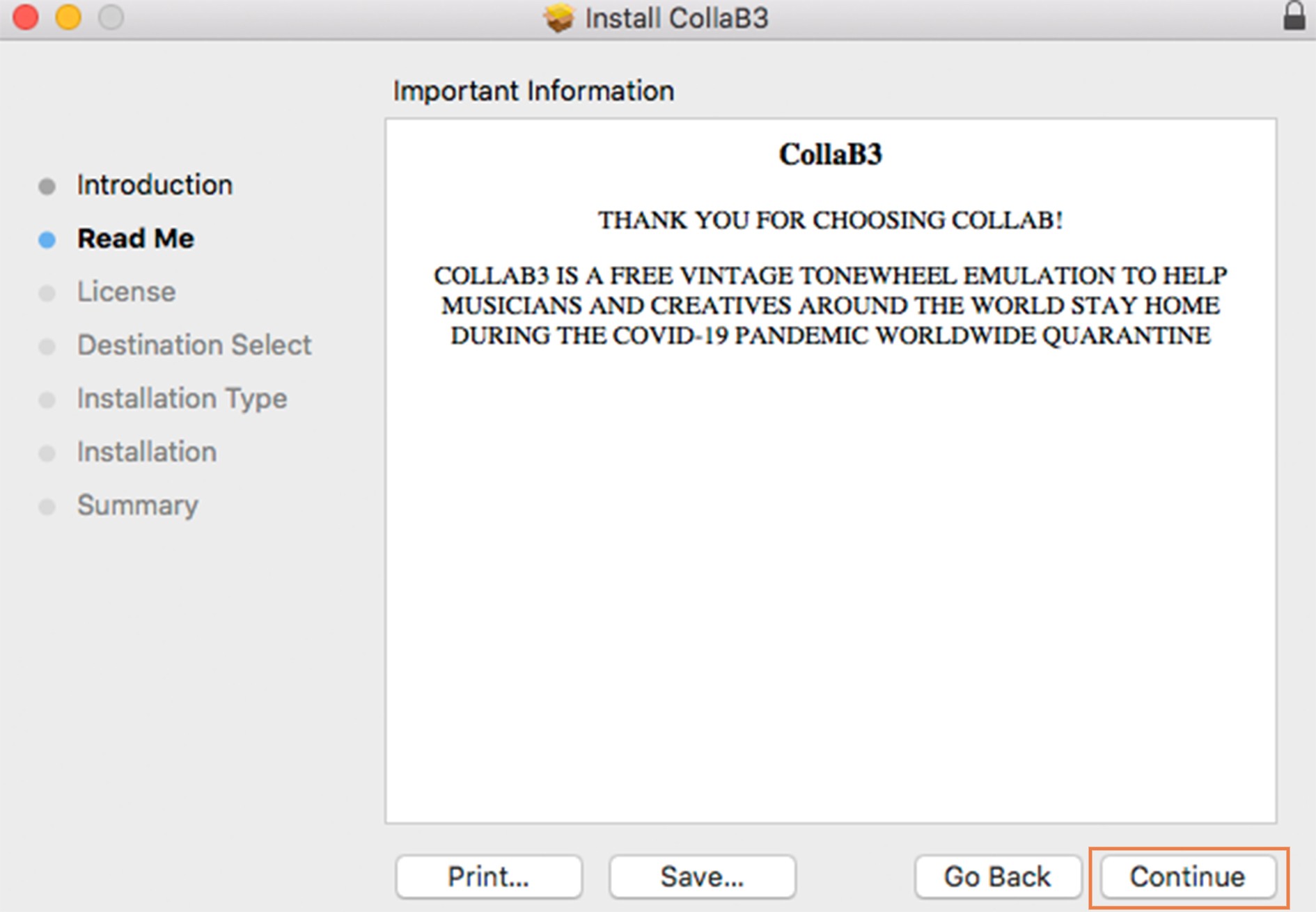Click the tonewheel emulation description paragraph
Screen dimensions: 1316x912
point(831,306)
